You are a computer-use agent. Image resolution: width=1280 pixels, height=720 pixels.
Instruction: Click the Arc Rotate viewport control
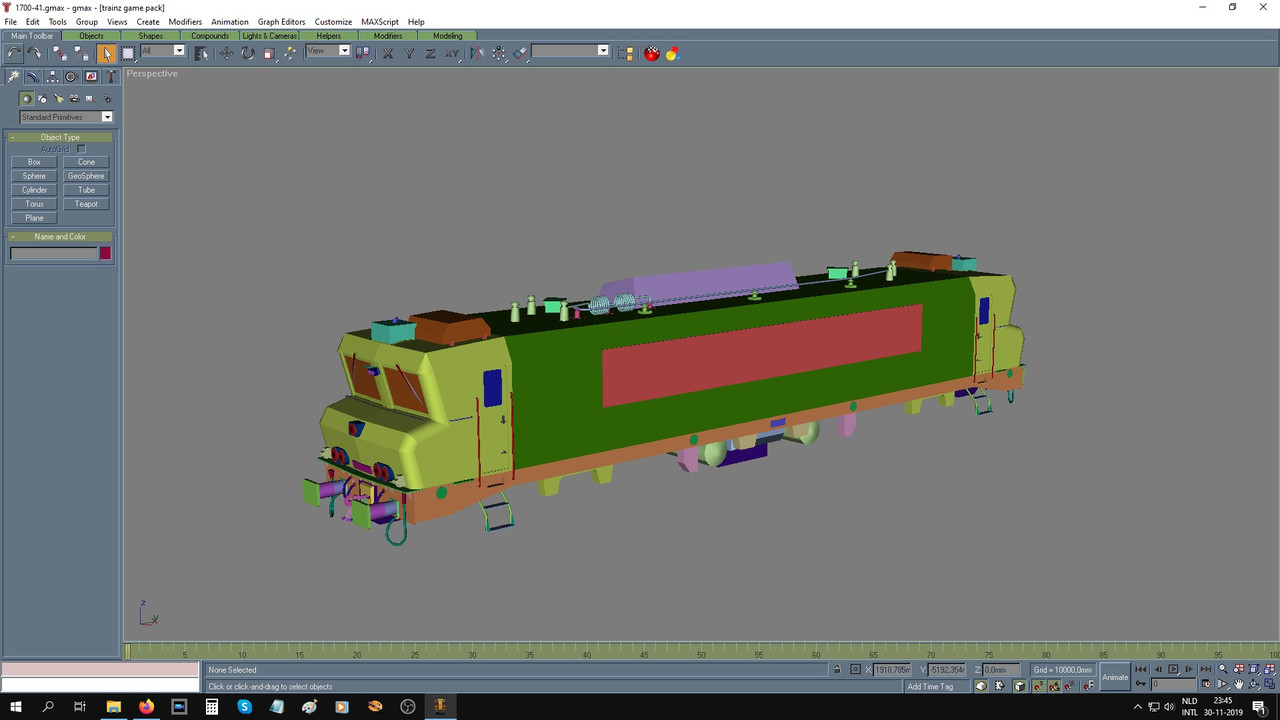[x=1253, y=685]
